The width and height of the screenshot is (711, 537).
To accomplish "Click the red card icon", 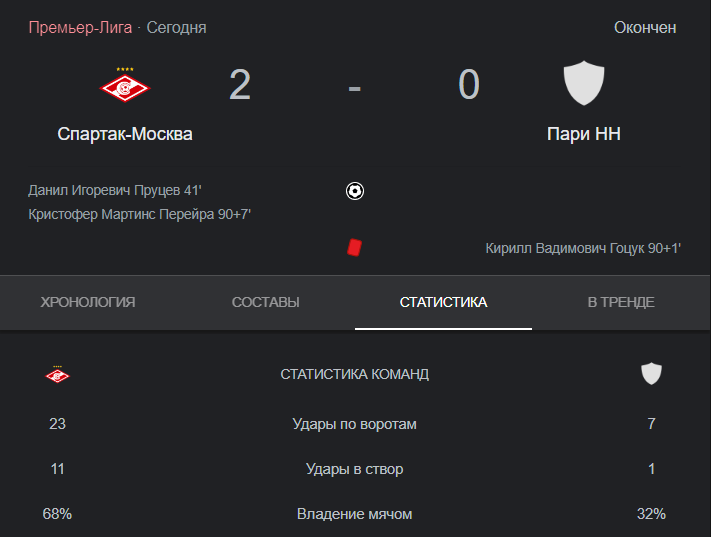I will click(x=354, y=248).
